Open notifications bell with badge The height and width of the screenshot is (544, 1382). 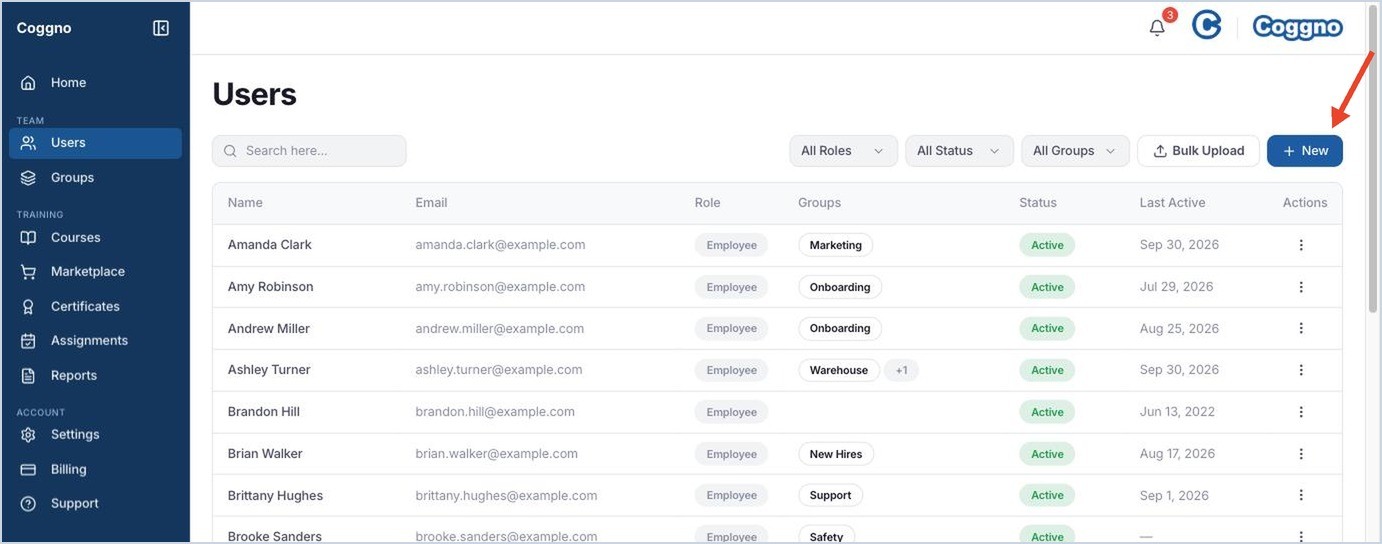click(1159, 26)
